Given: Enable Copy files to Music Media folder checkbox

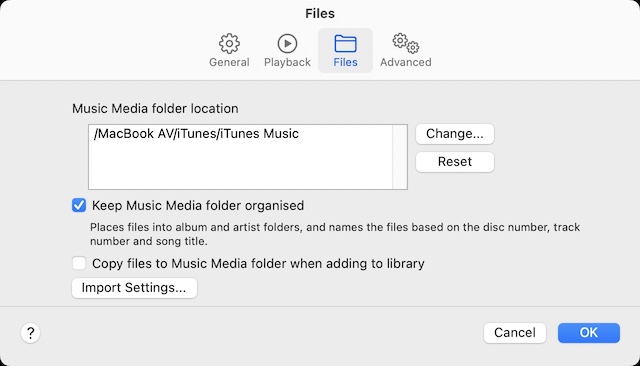Looking at the screenshot, I should pyautogui.click(x=79, y=263).
